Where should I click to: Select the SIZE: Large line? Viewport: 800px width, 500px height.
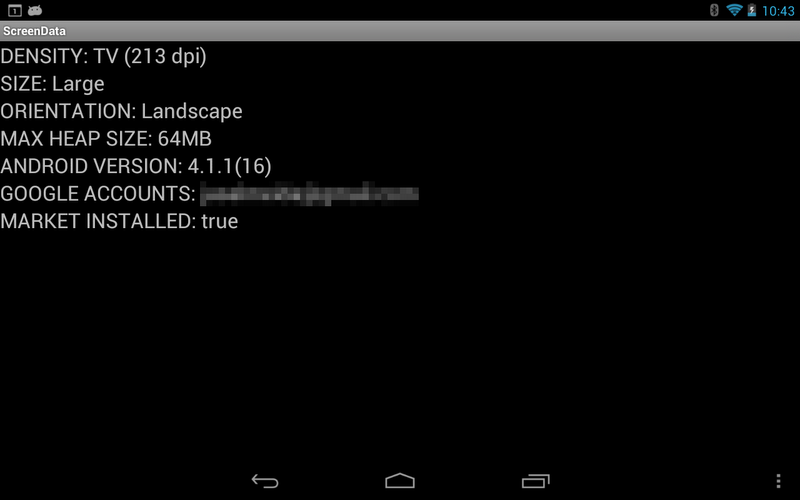[53, 84]
